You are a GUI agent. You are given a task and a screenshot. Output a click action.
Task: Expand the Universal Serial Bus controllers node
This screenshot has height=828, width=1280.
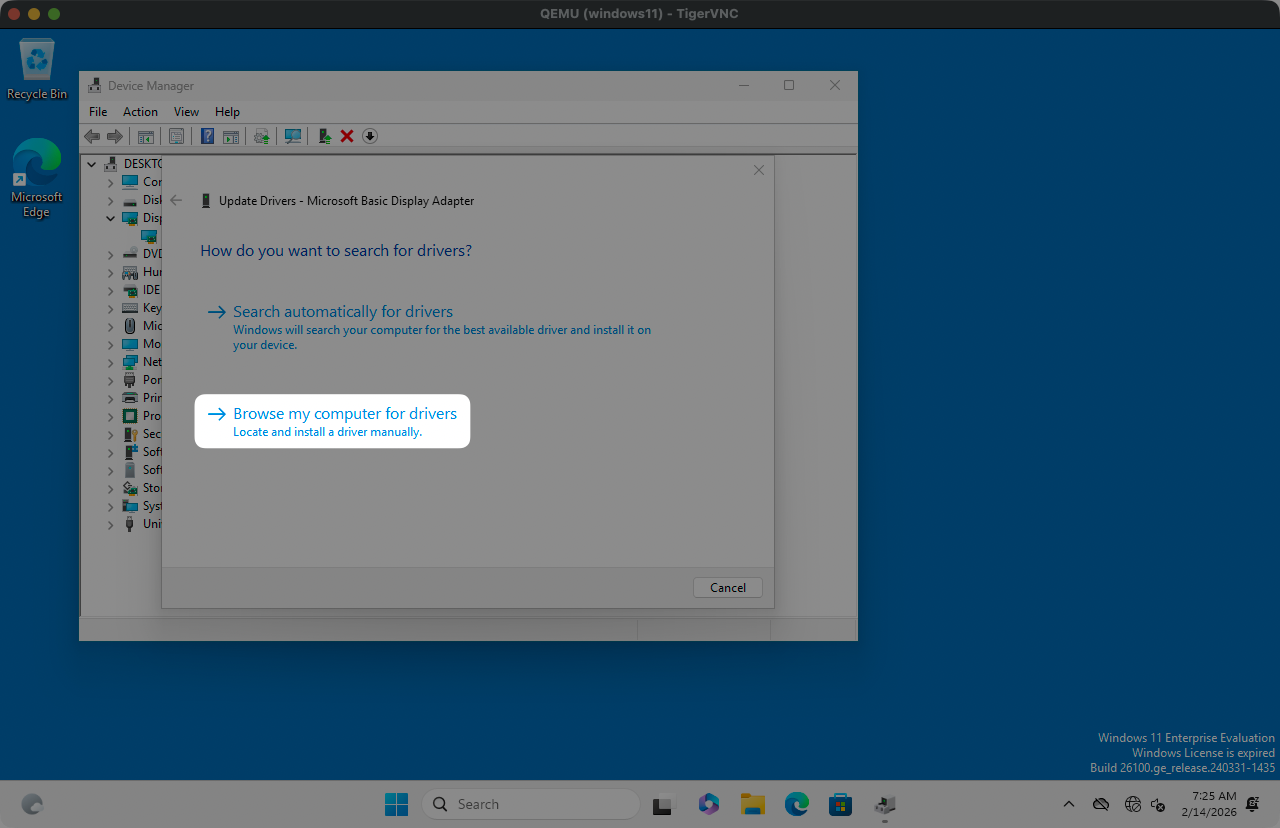coord(111,524)
